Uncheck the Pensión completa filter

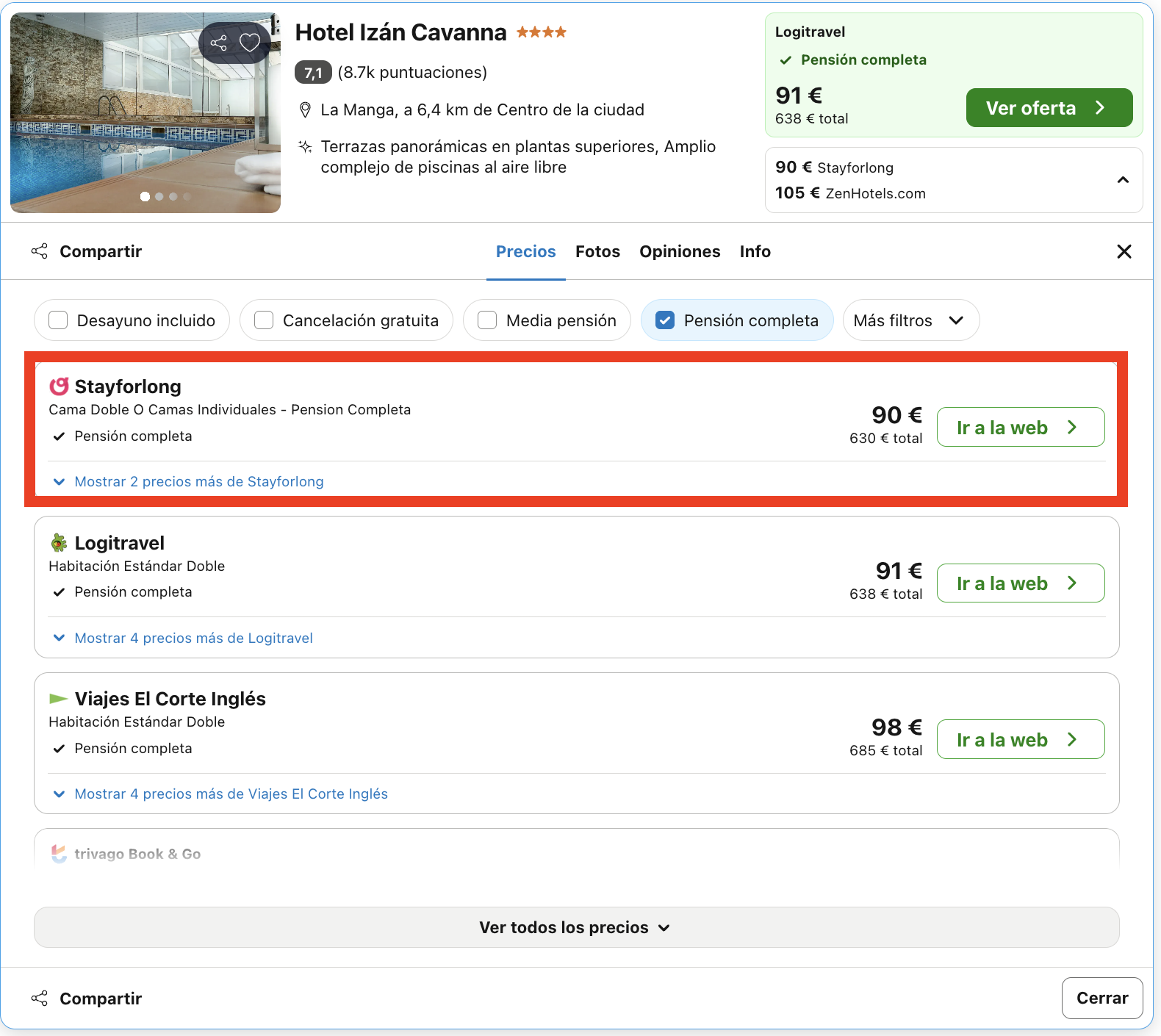coord(665,320)
